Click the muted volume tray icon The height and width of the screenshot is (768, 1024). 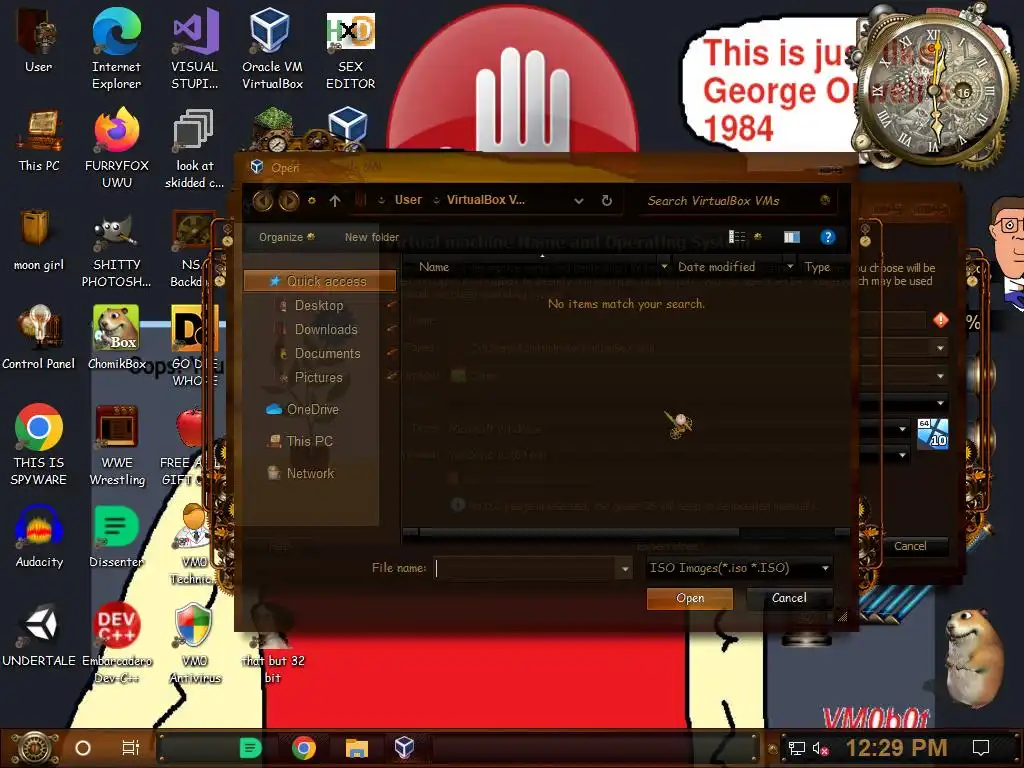click(x=820, y=748)
